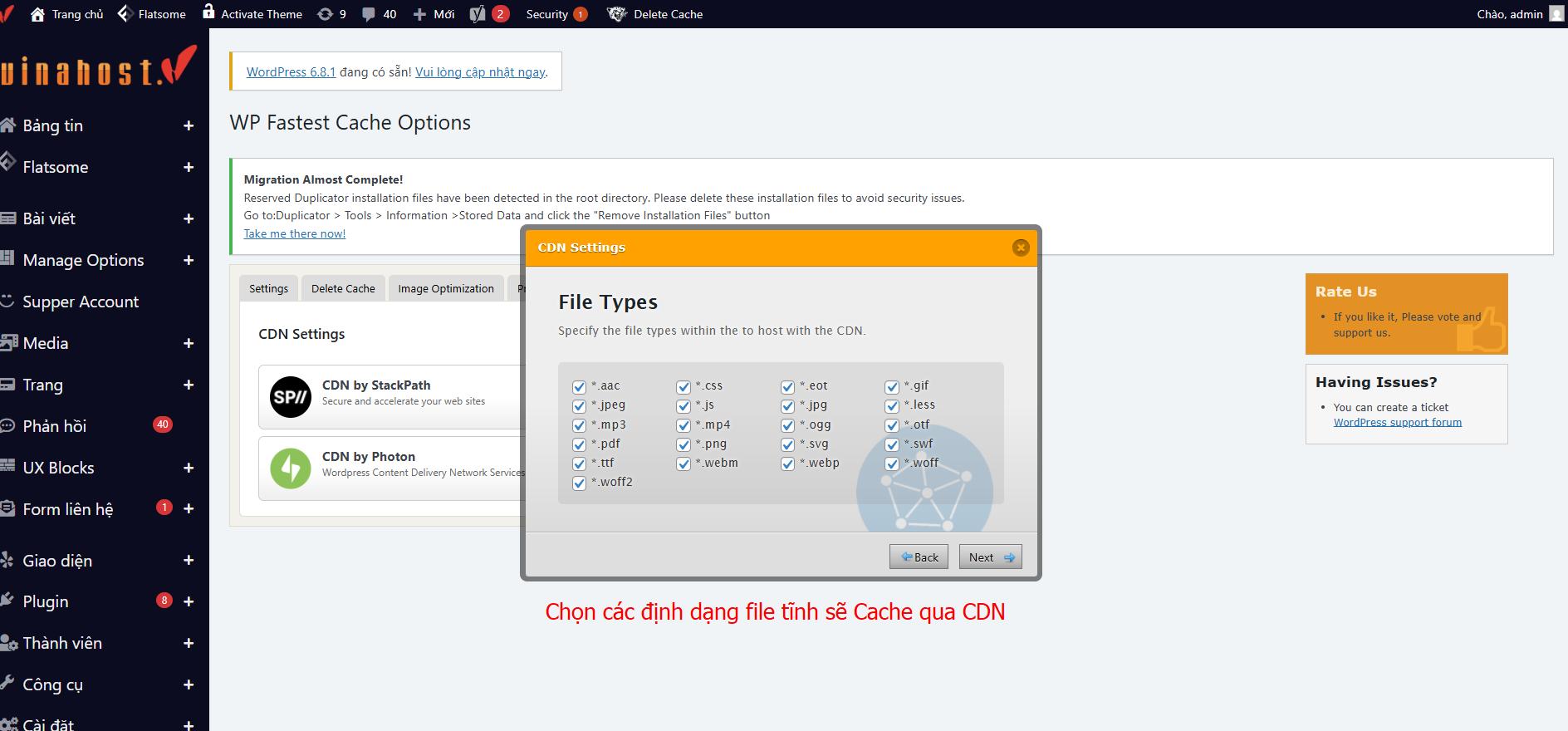Click the StackPath CDN logo
1568x731 pixels.
(291, 396)
